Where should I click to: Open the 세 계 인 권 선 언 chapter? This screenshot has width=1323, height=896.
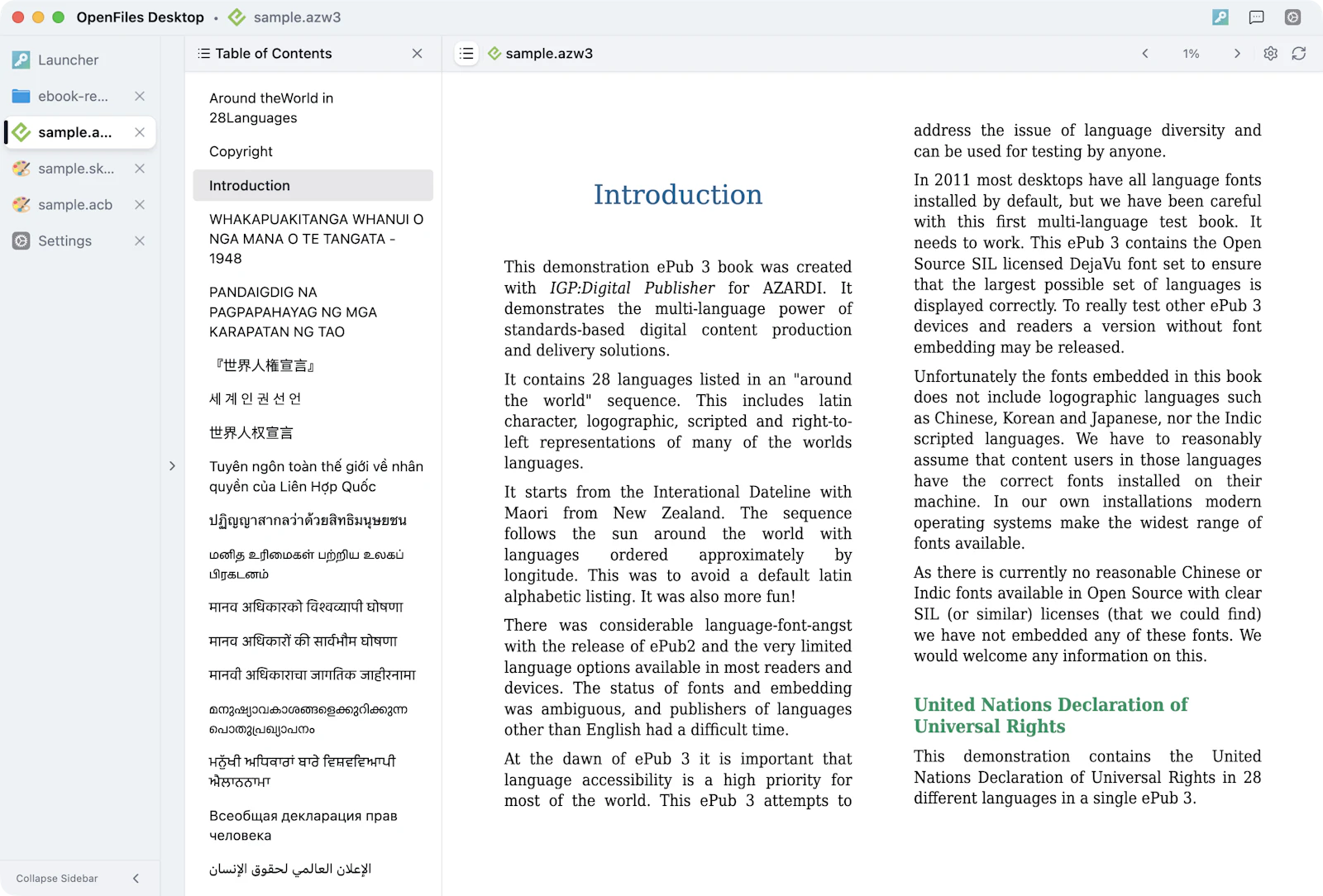(x=313, y=399)
